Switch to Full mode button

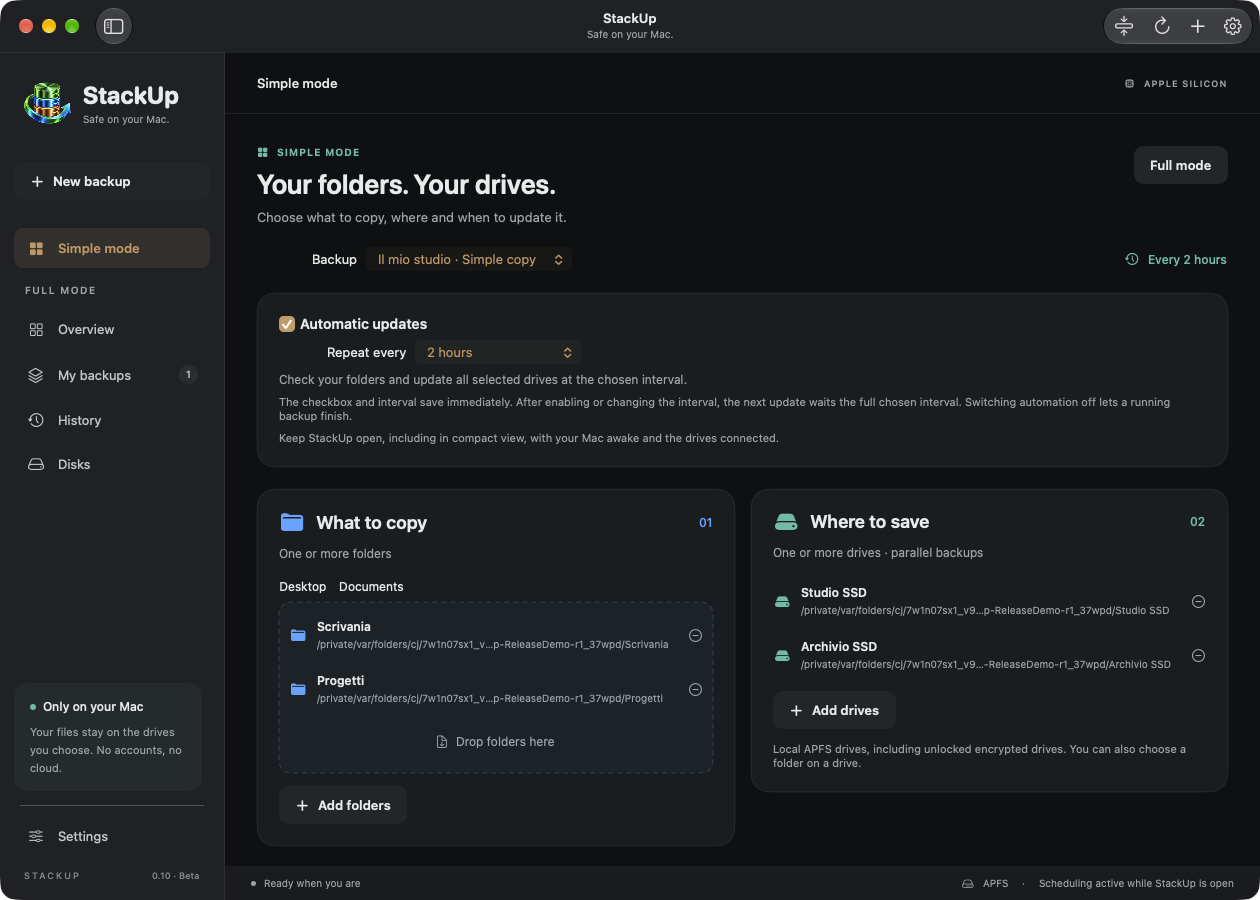1180,165
